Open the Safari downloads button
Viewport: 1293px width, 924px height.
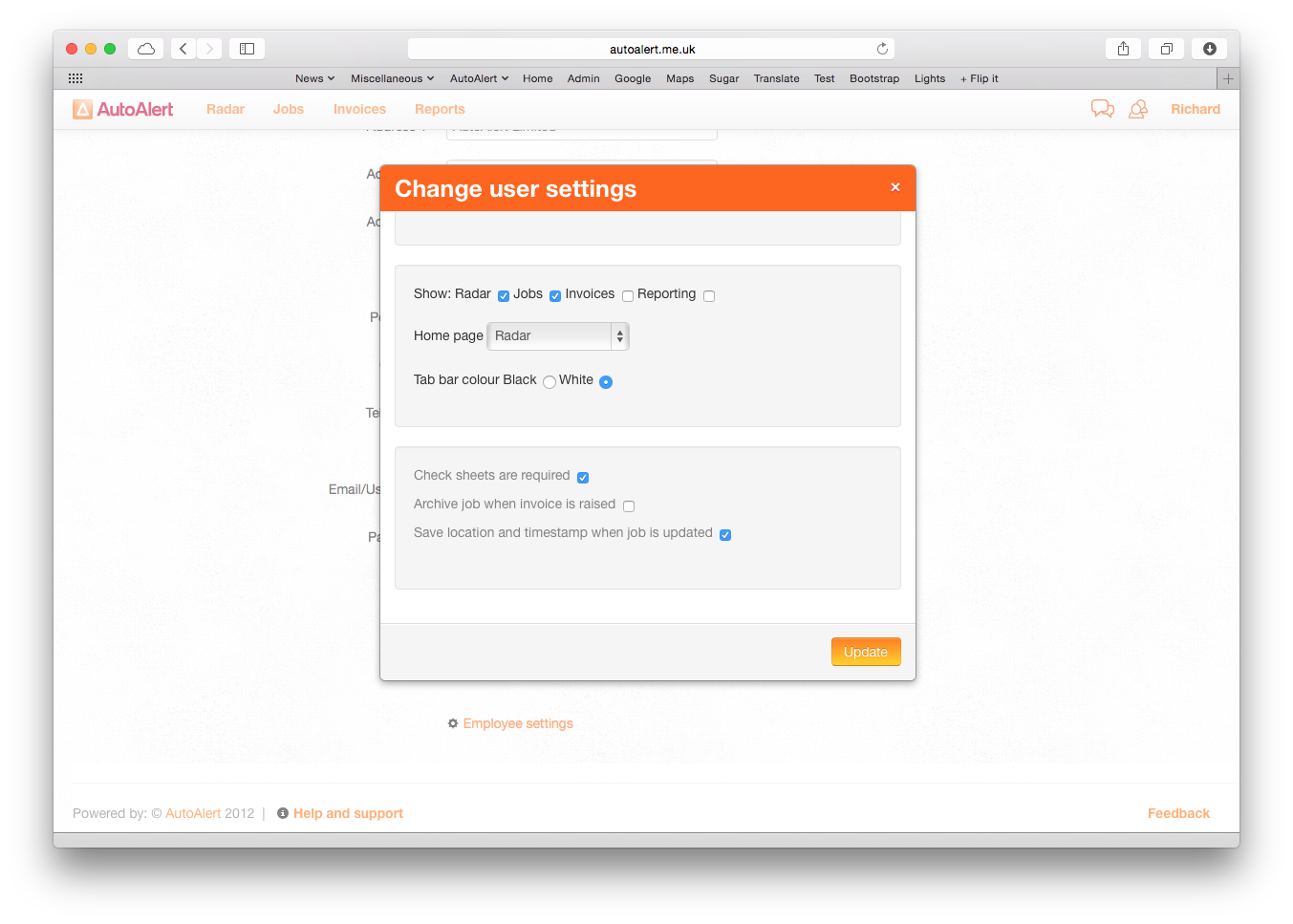coord(1210,49)
